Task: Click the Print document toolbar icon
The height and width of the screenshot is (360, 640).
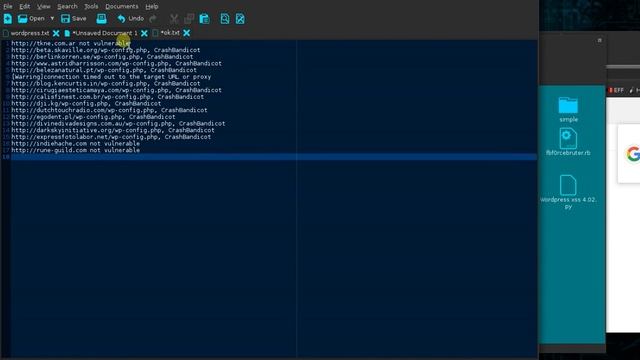Action: pos(101,19)
